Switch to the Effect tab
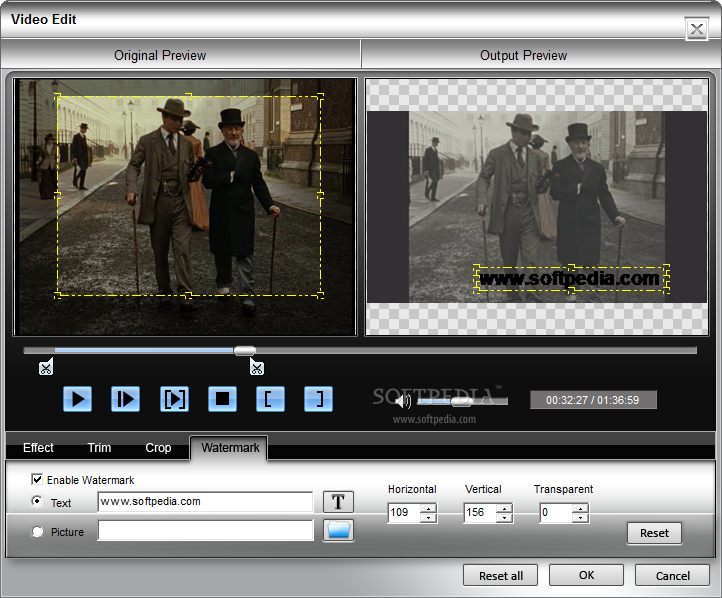Viewport: 722px width, 598px height. 38,447
